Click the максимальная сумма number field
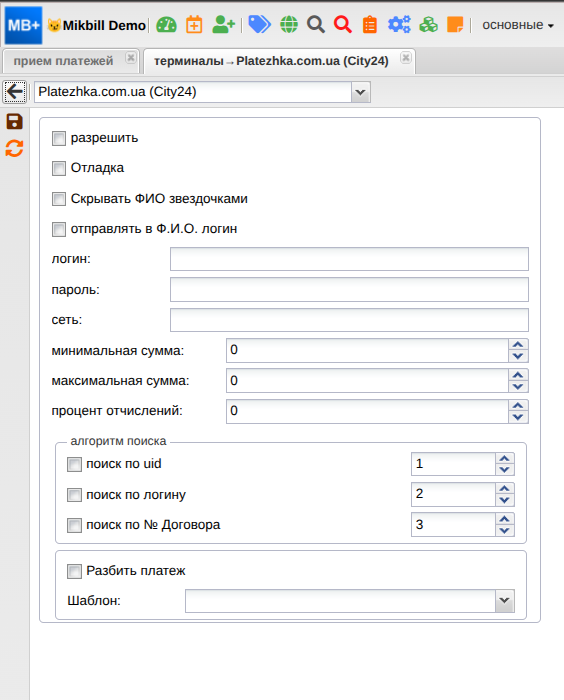This screenshot has height=700, width=564. [x=367, y=381]
